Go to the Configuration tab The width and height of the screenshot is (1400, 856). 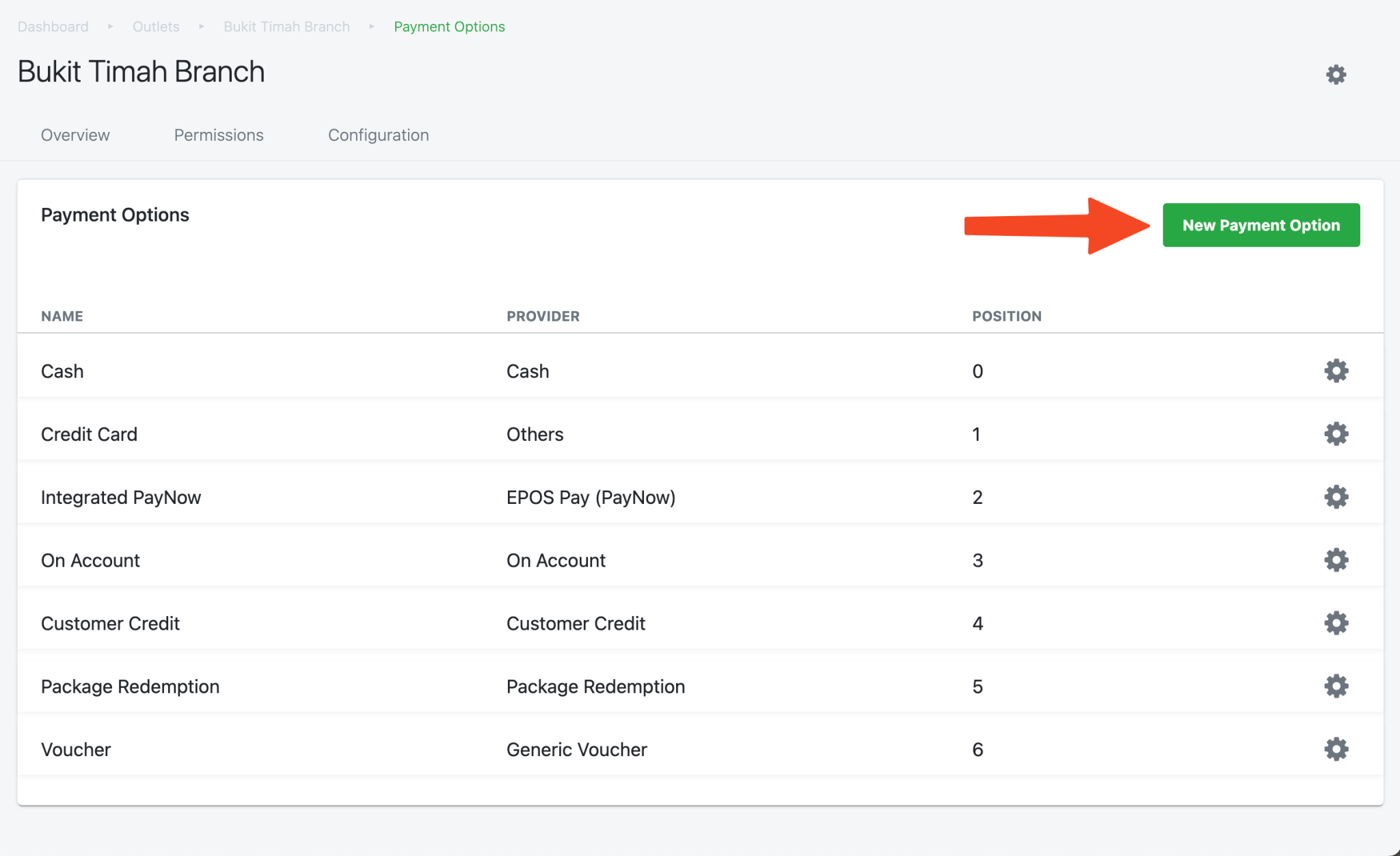tap(378, 135)
